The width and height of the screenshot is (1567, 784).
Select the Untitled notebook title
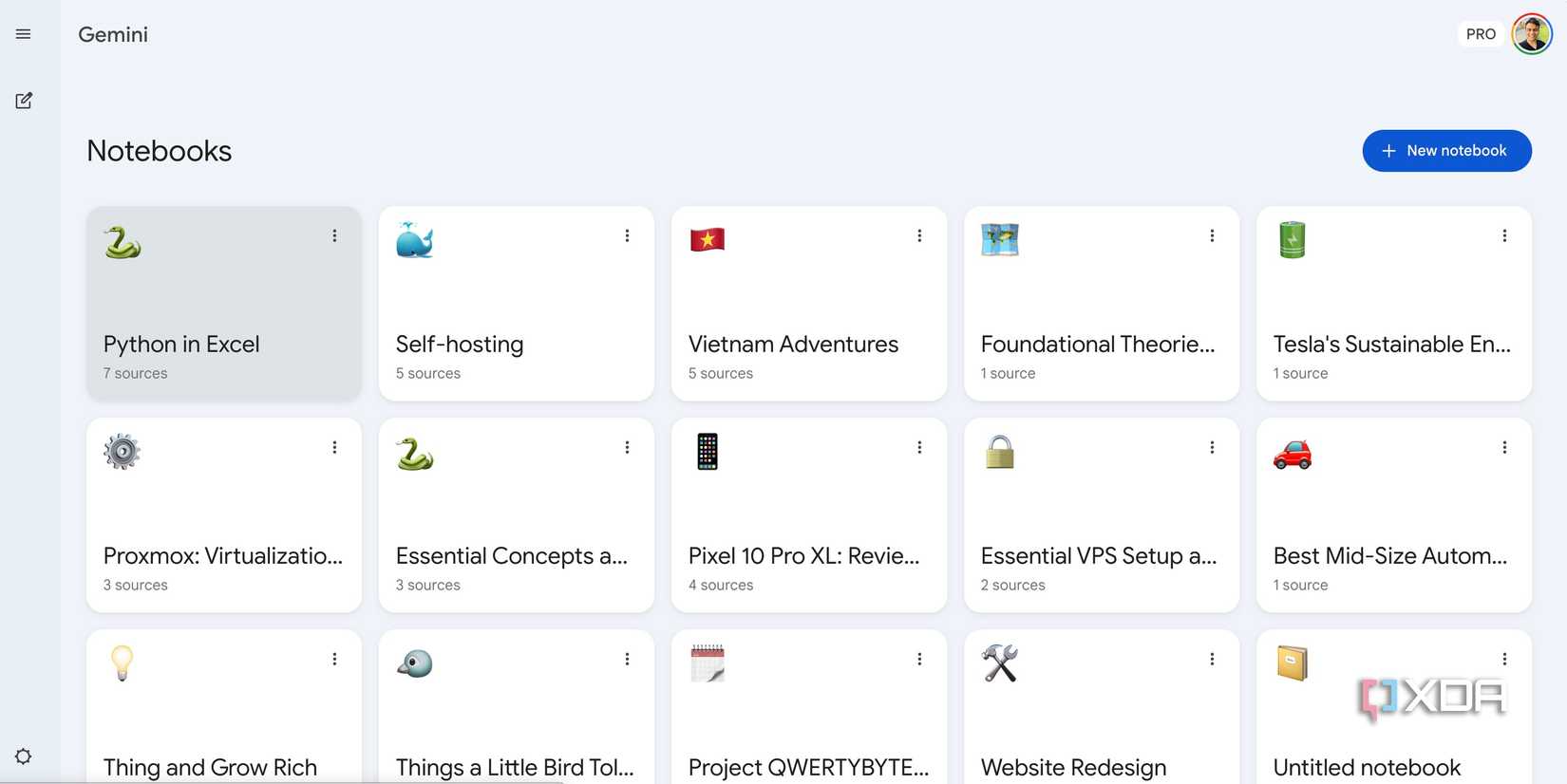pos(1367,768)
